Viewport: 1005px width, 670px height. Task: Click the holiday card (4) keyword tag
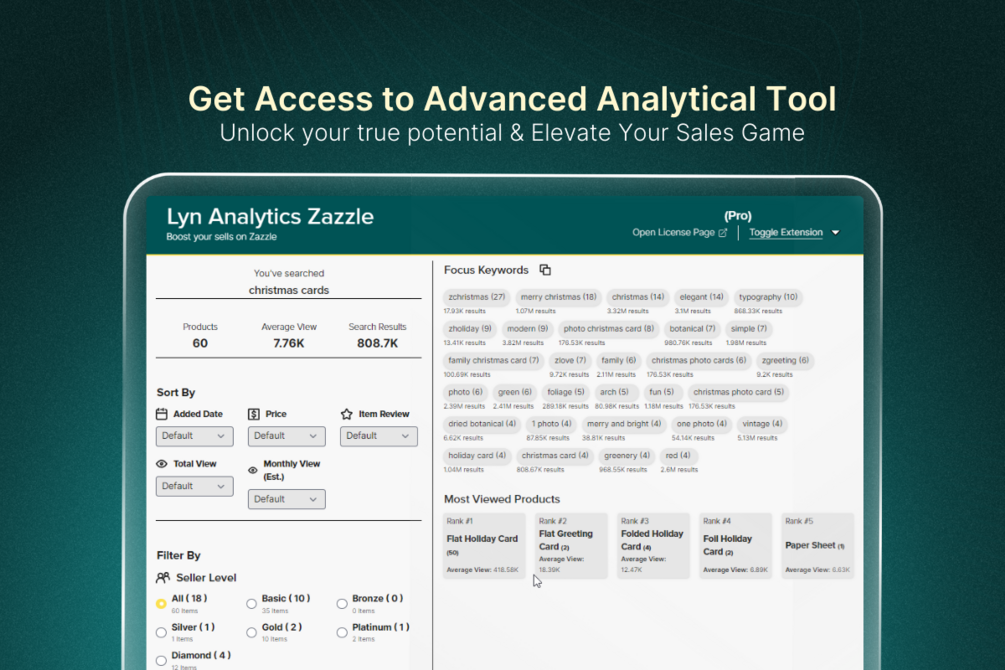477,456
